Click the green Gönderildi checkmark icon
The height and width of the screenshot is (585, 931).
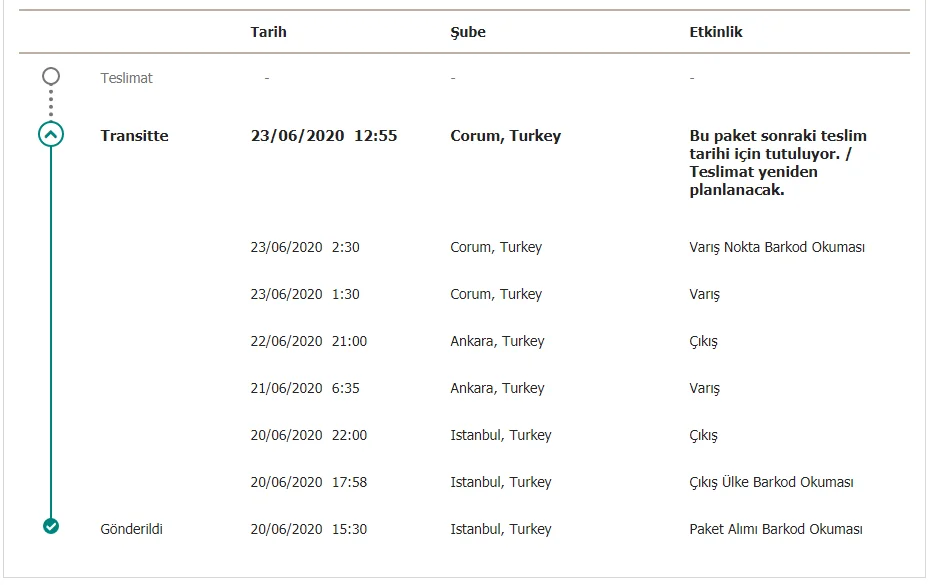[51, 526]
